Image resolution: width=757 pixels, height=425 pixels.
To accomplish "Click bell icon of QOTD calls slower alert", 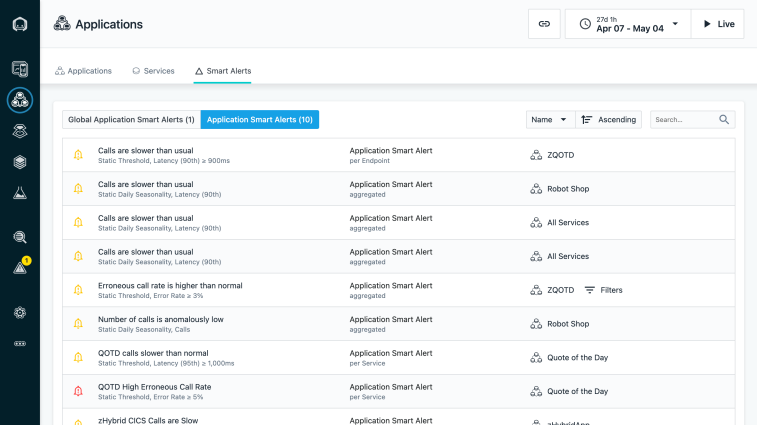I will coord(78,358).
